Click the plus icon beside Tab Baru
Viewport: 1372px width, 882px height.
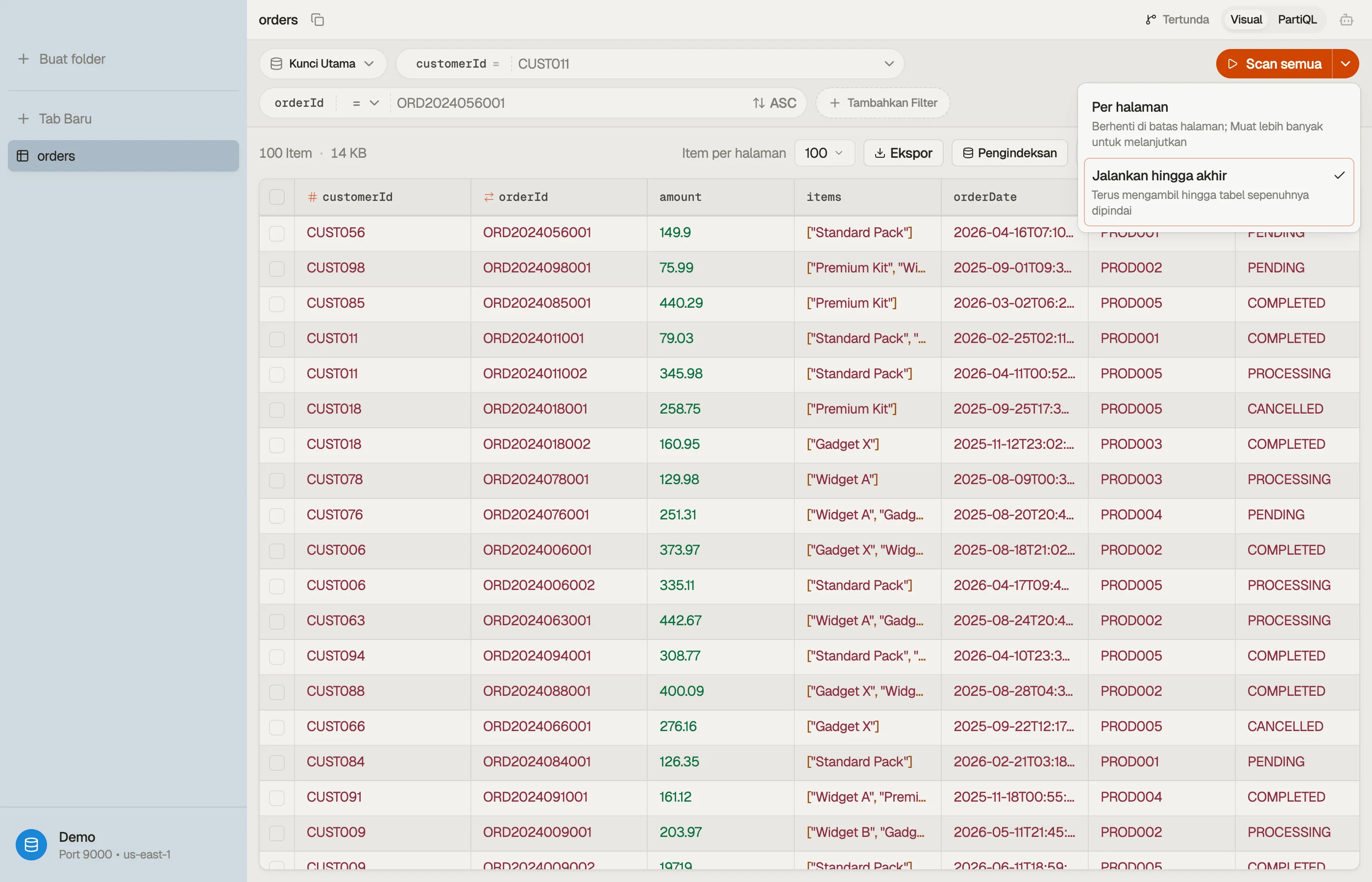(x=24, y=119)
